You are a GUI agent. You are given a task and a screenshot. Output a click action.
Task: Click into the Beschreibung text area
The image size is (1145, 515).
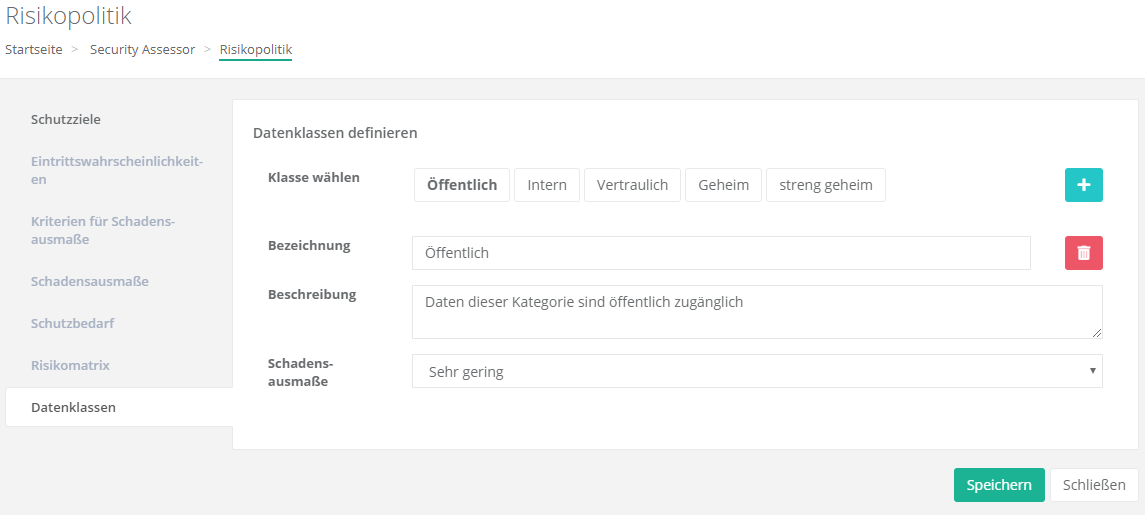[756, 312]
